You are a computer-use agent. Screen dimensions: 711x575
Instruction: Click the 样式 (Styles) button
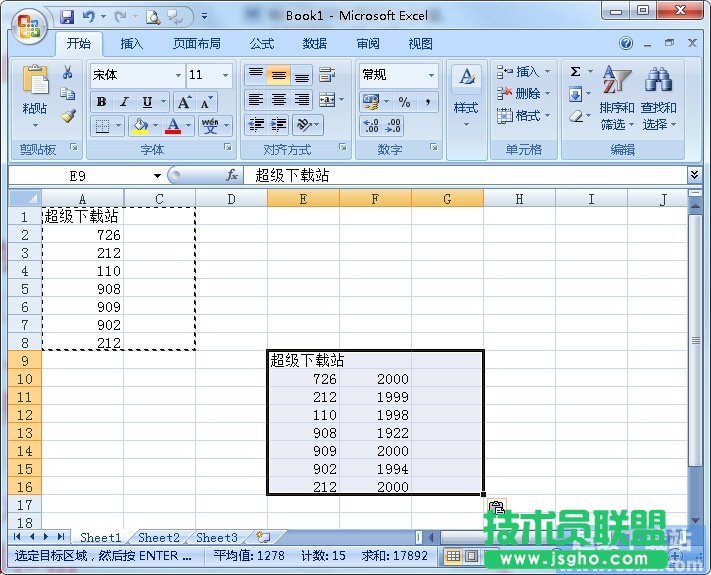pyautogui.click(x=466, y=96)
